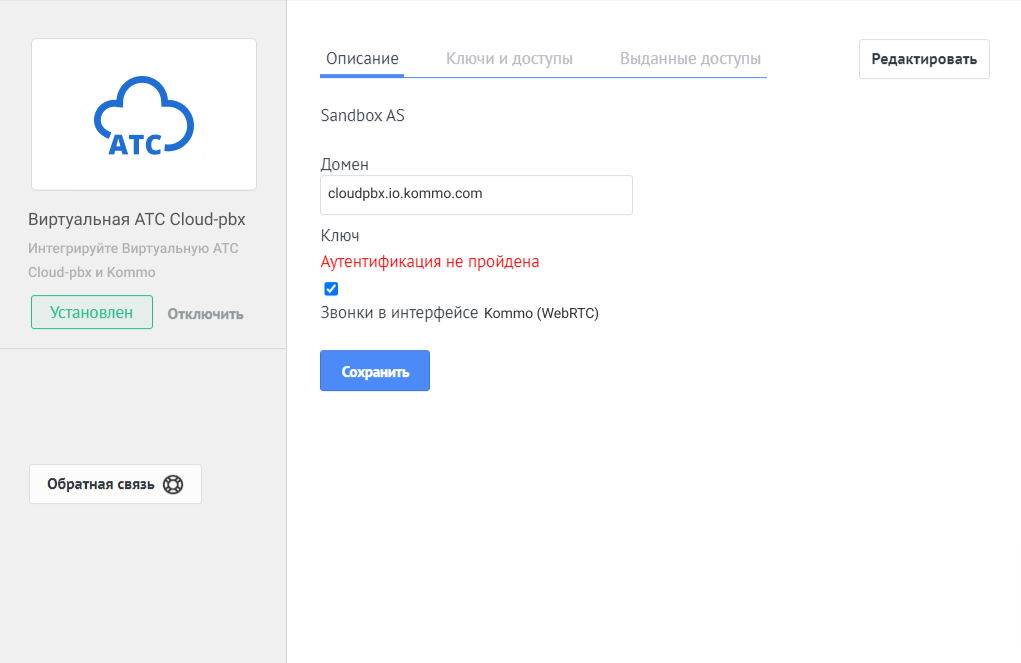Image resolution: width=1021 pixels, height=663 pixels.
Task: Select the Виртуальная АТС Cloud-pbx title
Action: (137, 219)
